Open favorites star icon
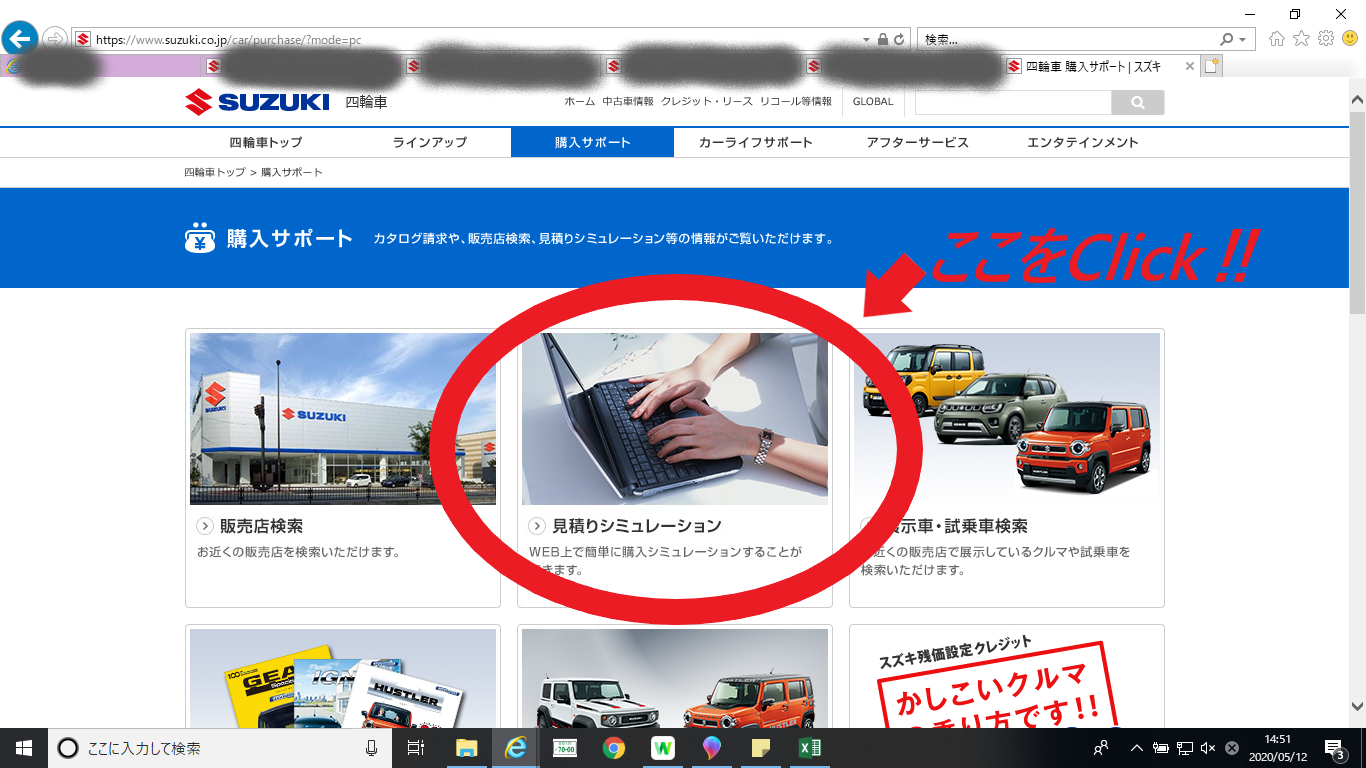1366x768 pixels. pyautogui.click(x=1301, y=39)
